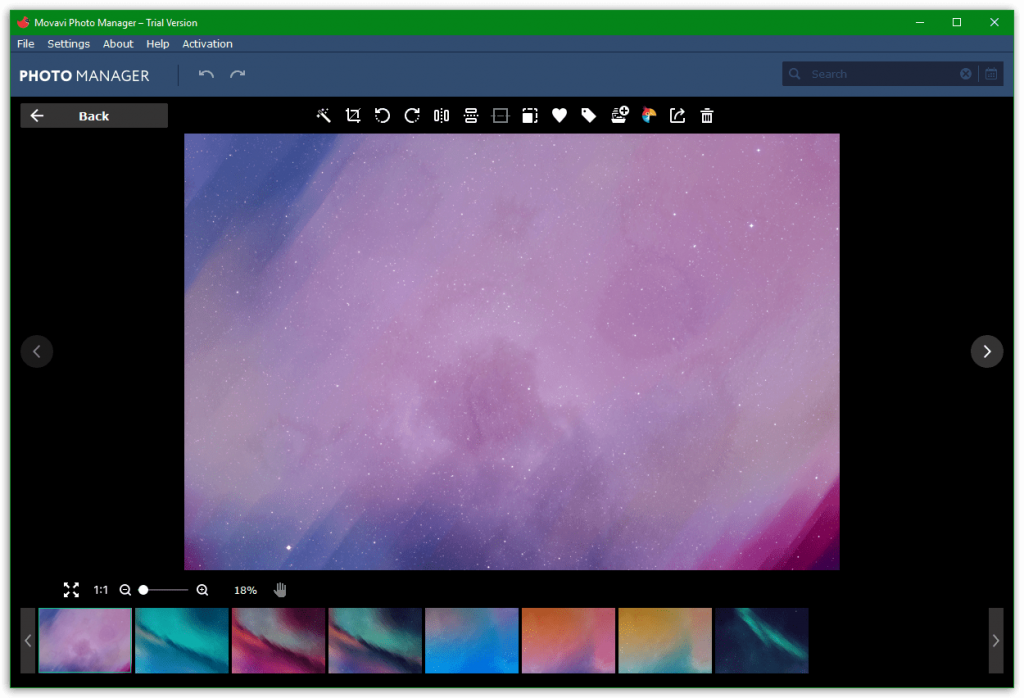Open the File menu
Image resolution: width=1024 pixels, height=698 pixels.
25,44
